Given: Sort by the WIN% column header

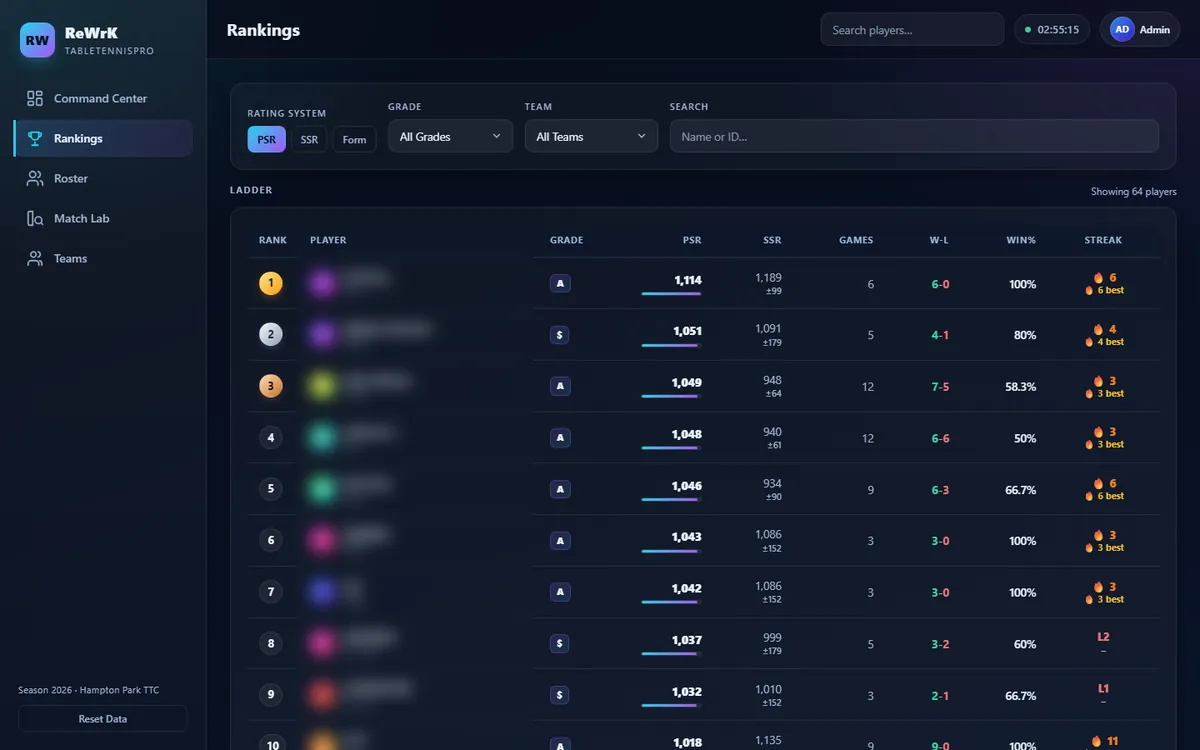Looking at the screenshot, I should 1021,240.
